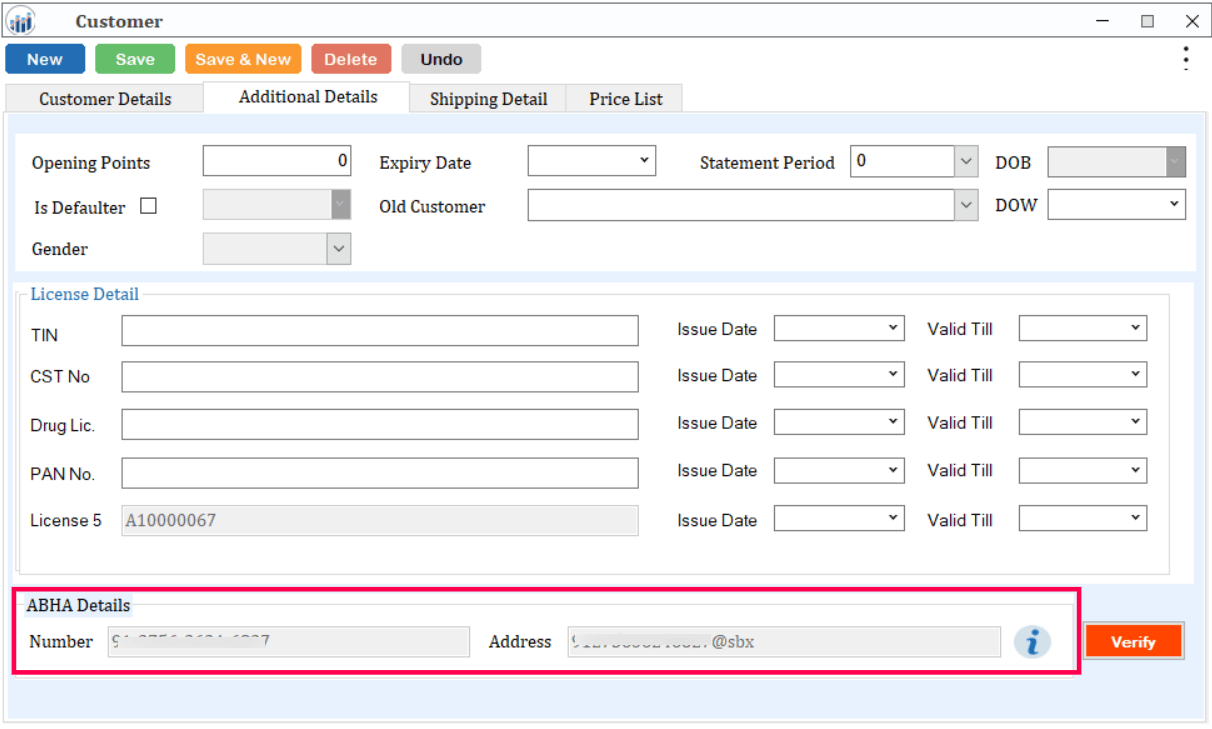Switch to the Customer Details tab
The image size is (1212, 729).
(105, 99)
